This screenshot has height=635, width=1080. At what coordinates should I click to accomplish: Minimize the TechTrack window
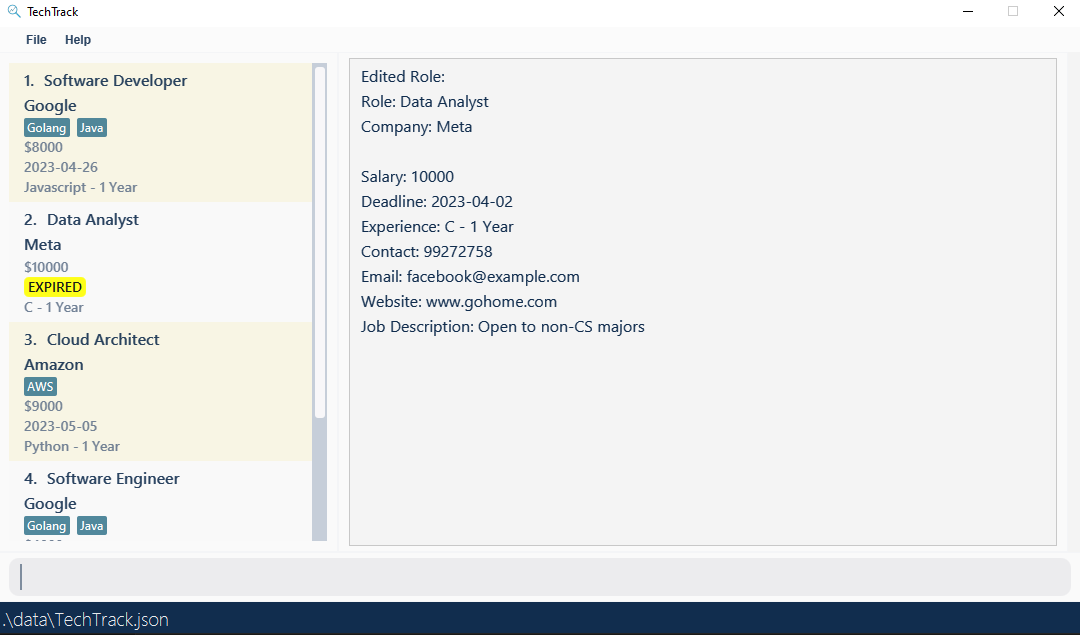click(x=968, y=11)
